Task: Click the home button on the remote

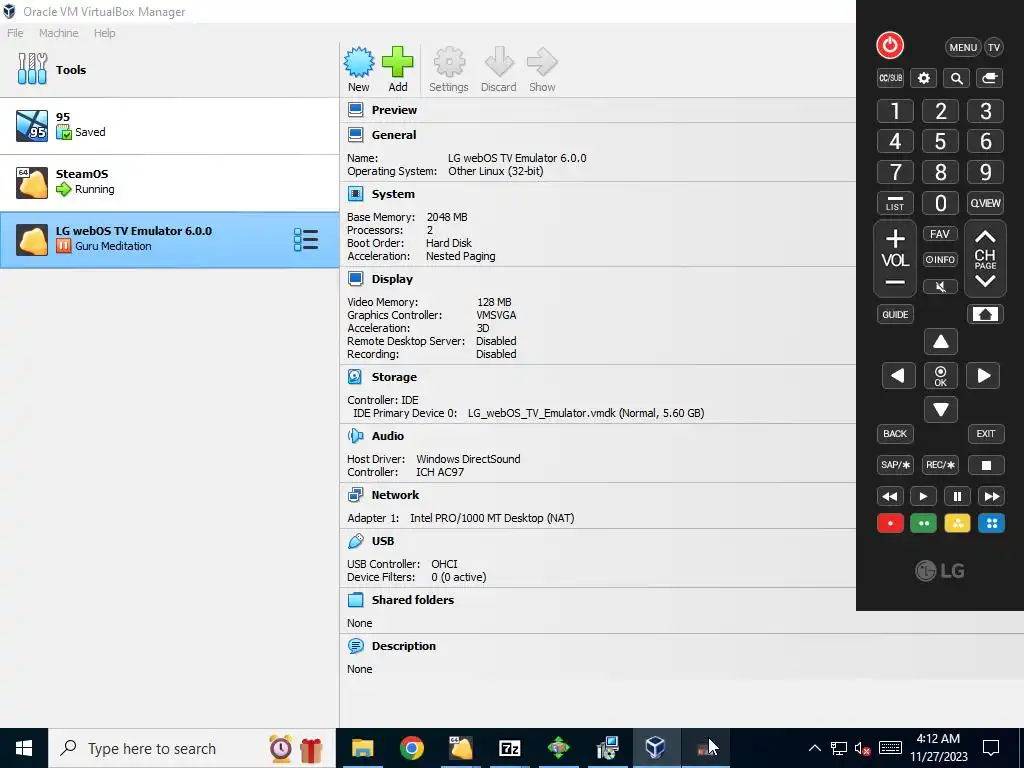Action: (x=985, y=314)
